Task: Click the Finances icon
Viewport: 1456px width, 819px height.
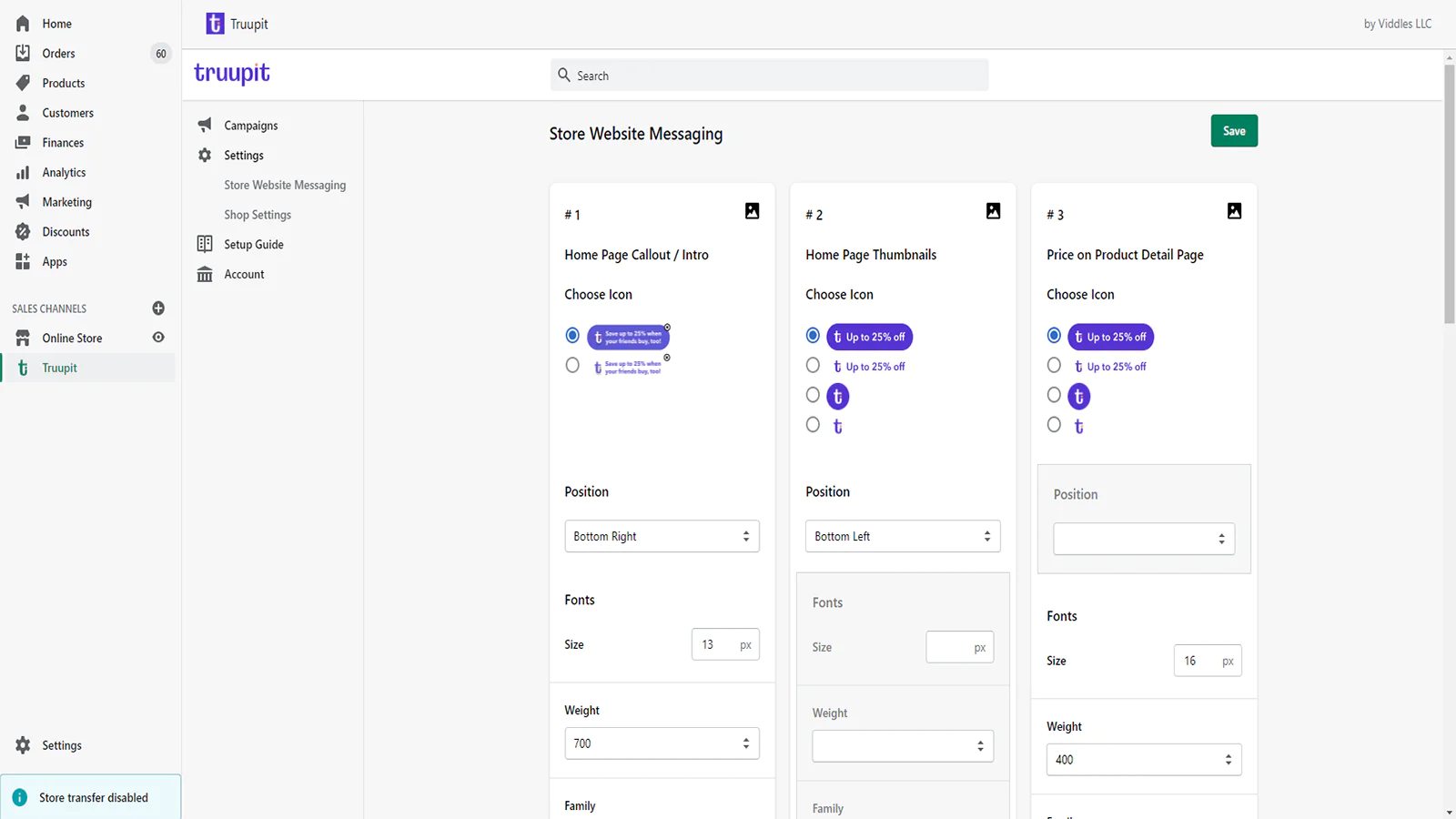Action: pos(23,143)
